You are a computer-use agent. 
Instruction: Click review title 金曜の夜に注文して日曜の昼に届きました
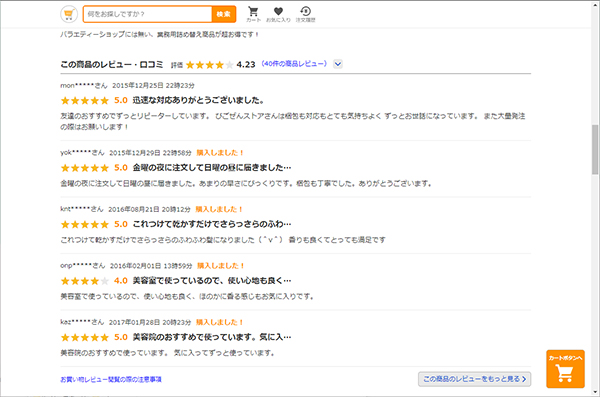pos(212,168)
